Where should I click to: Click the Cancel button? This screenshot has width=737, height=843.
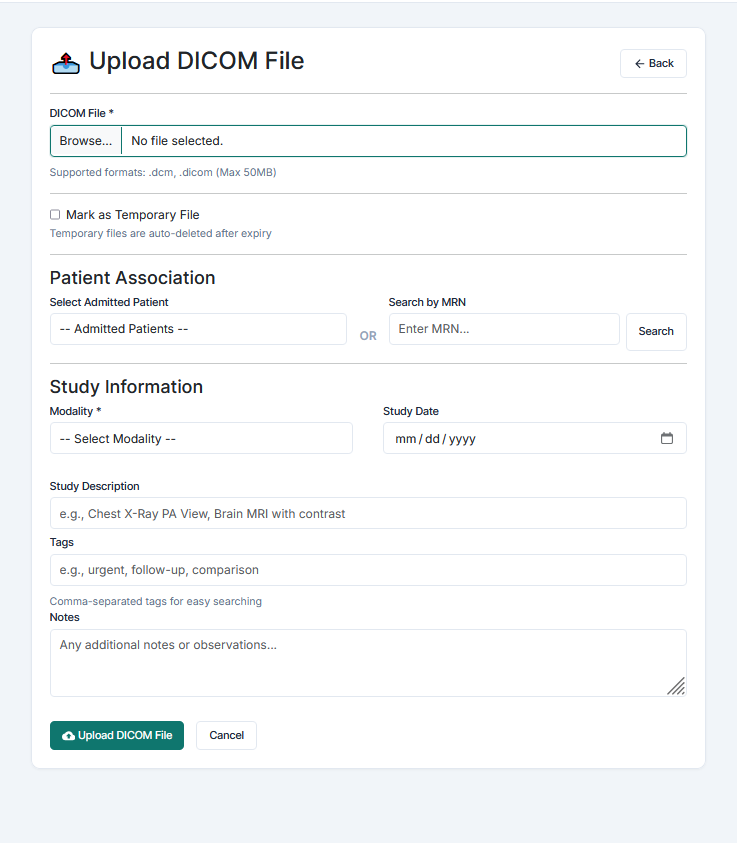click(226, 735)
